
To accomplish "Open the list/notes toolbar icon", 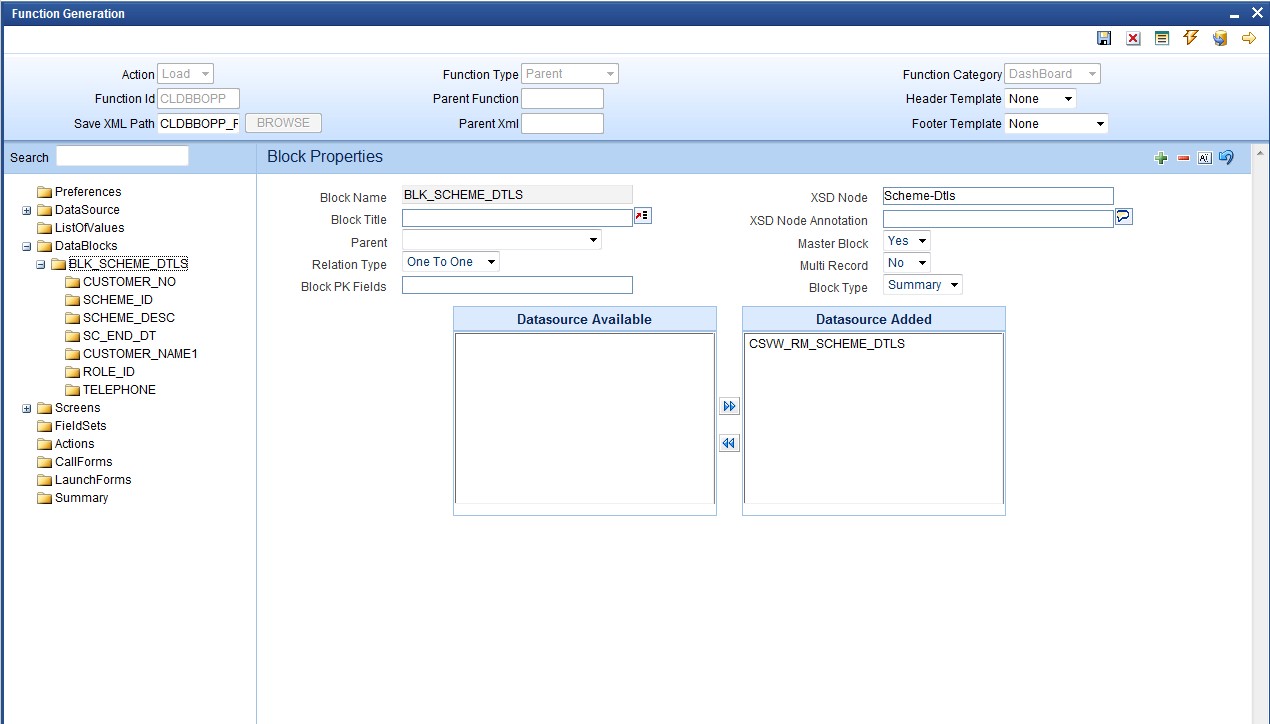I will (1162, 38).
